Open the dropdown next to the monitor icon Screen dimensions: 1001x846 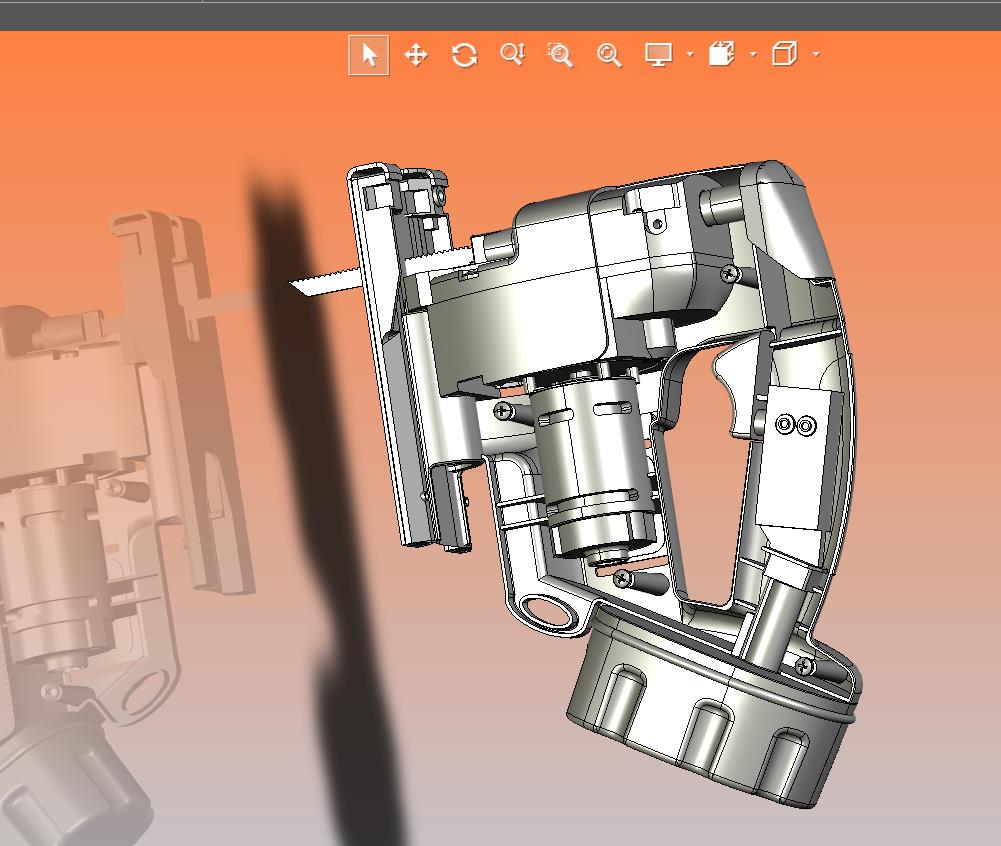click(690, 55)
